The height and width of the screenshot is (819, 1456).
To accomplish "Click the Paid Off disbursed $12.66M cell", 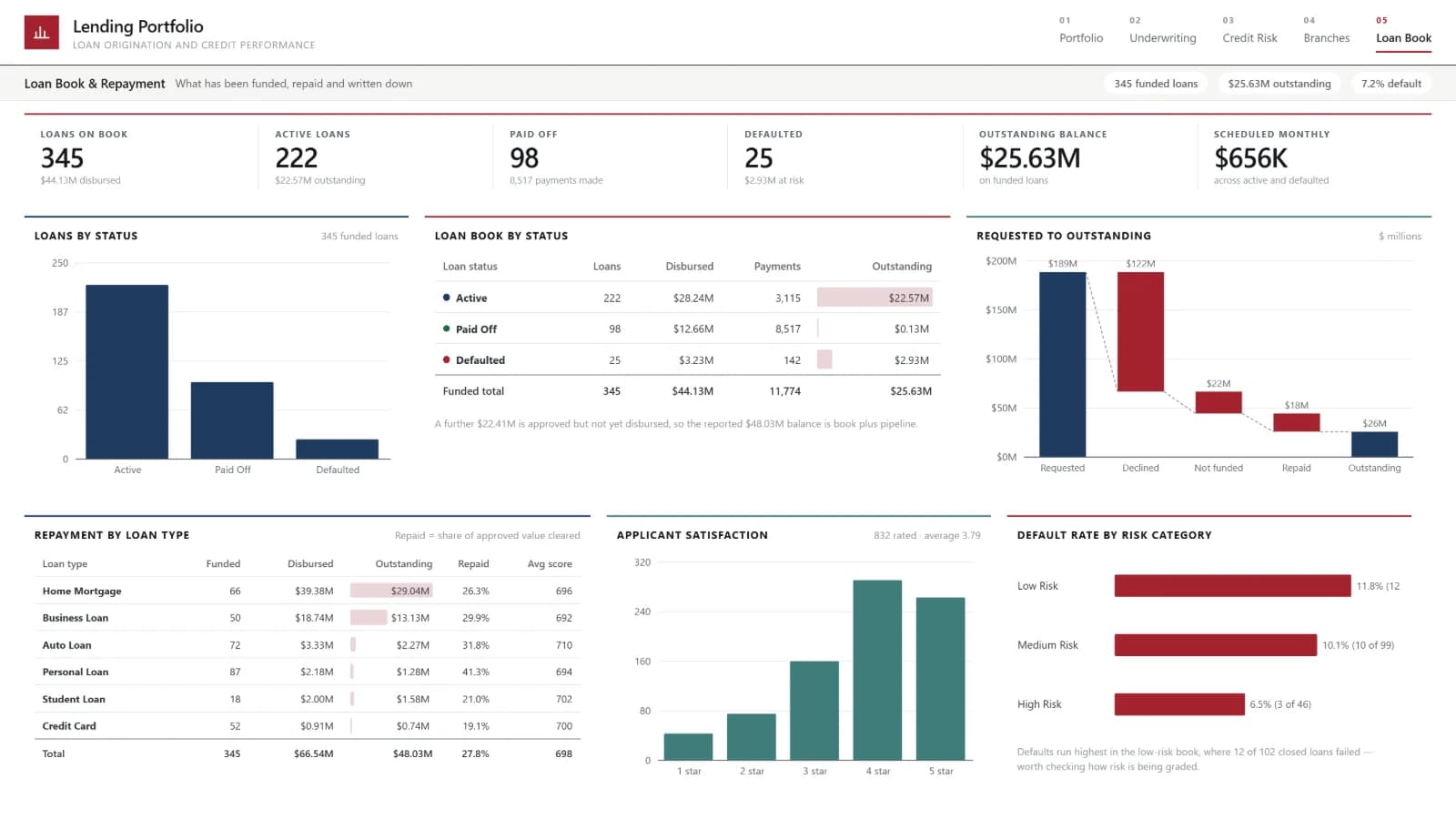I will coord(693,329).
